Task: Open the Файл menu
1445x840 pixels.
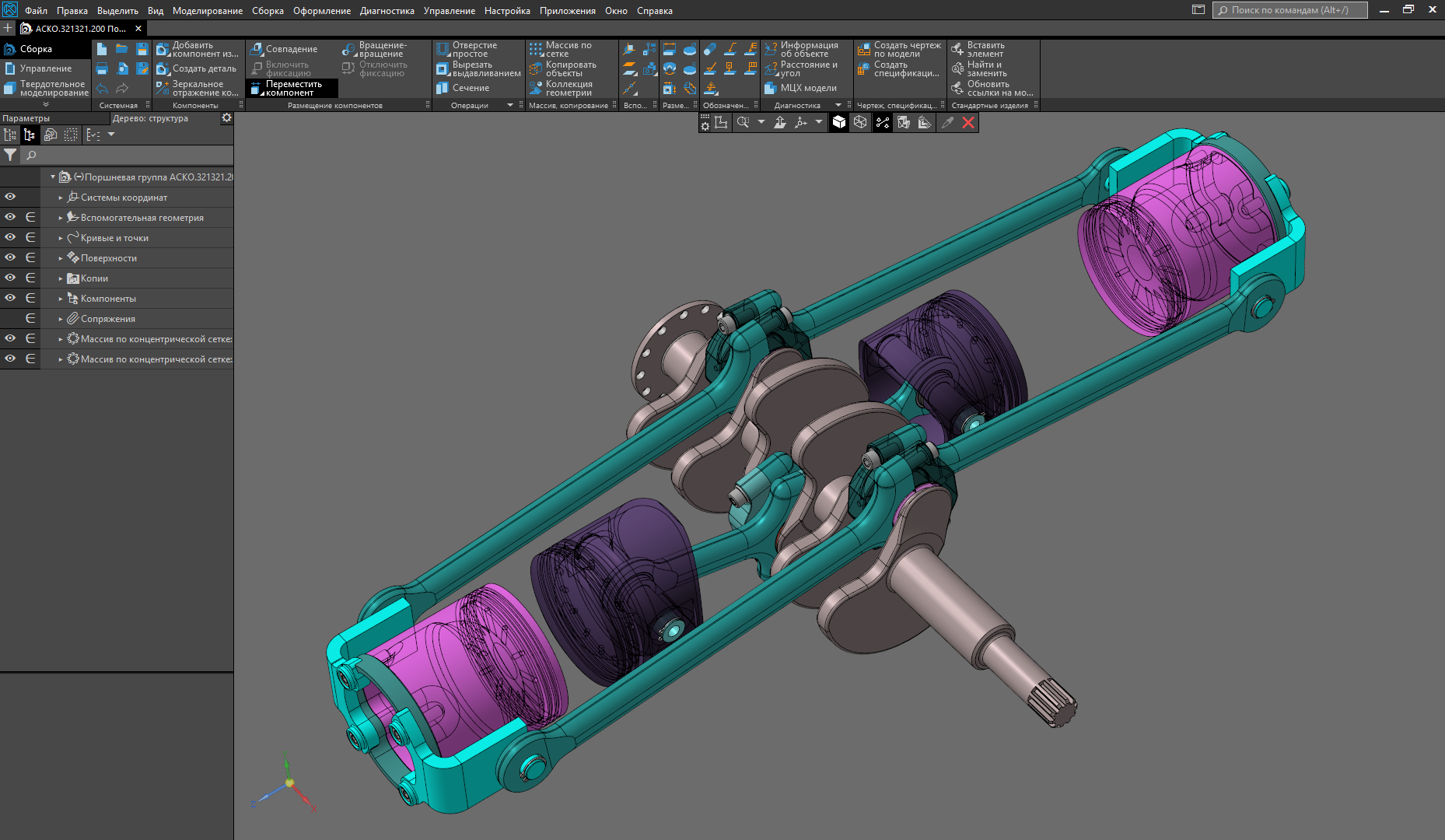Action: 36,11
